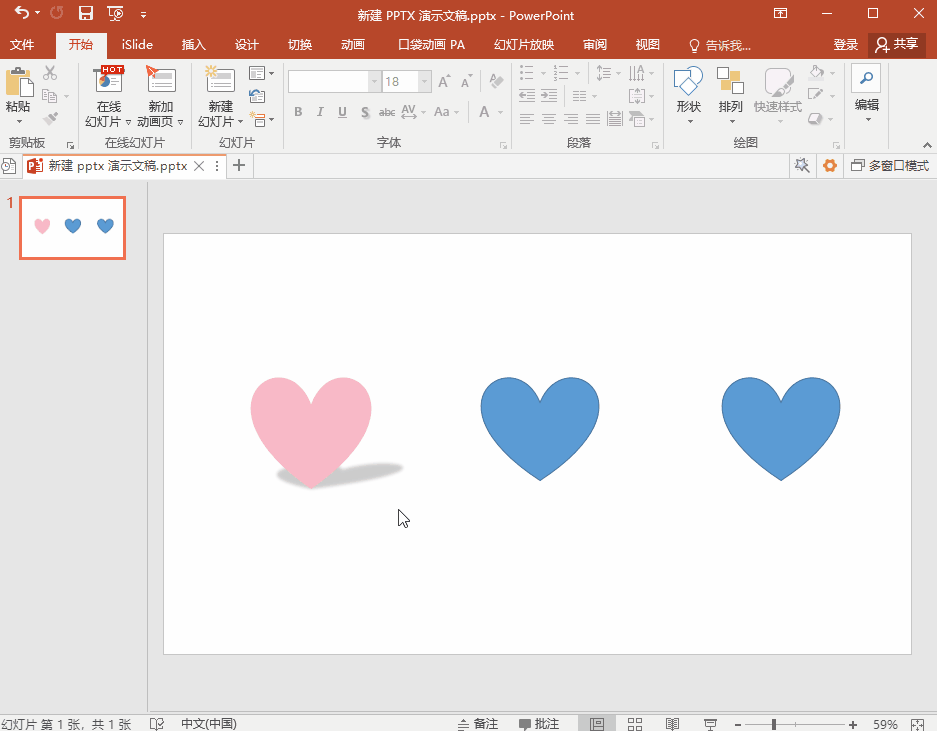Click the Copy icon in clipboard group
This screenshot has height=731, width=937.
pyautogui.click(x=50, y=95)
